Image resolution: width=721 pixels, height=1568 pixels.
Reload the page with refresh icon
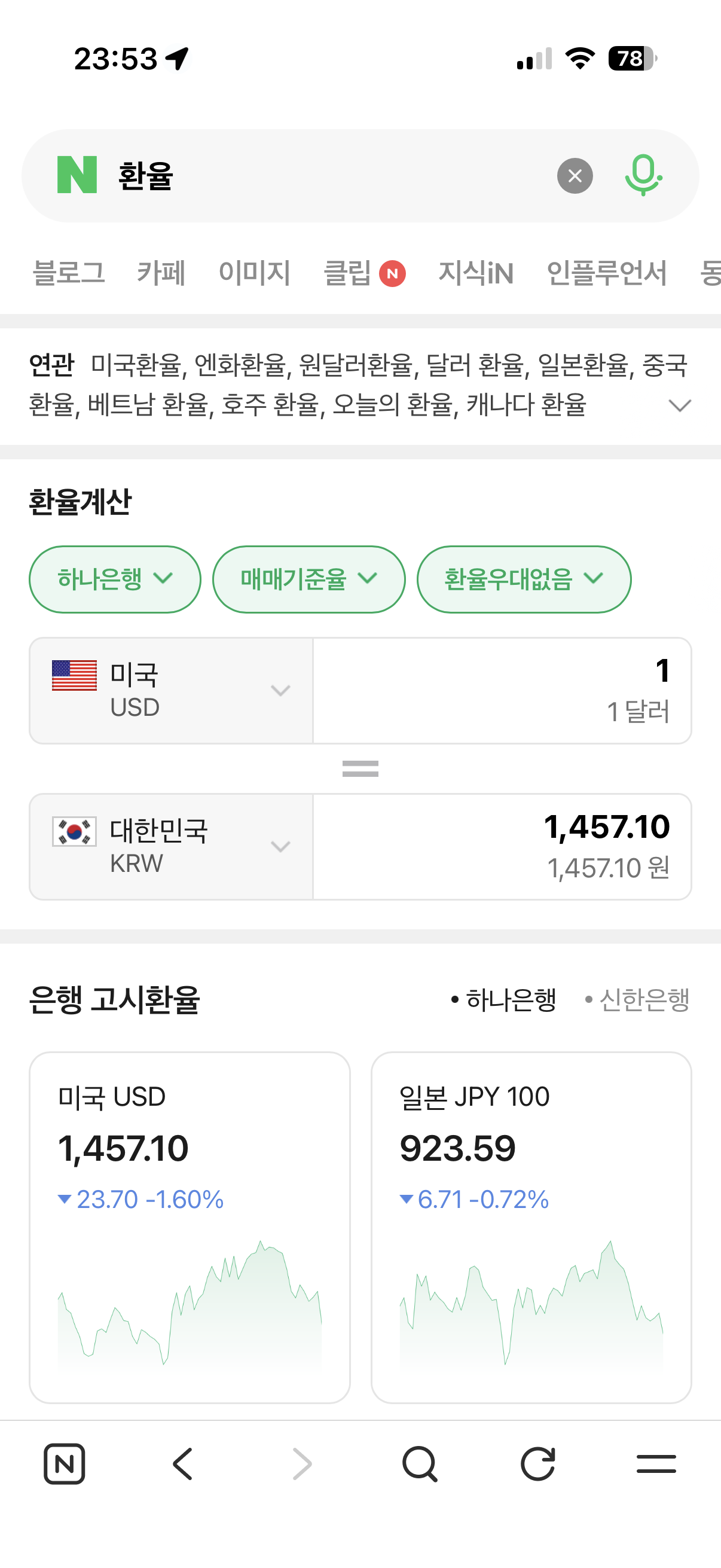click(x=538, y=1463)
